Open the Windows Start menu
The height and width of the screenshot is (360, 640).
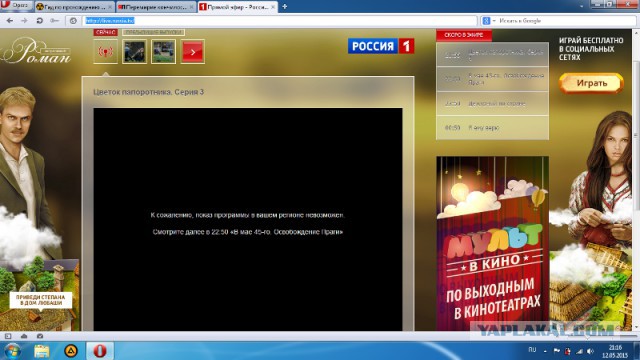[x=12, y=351]
